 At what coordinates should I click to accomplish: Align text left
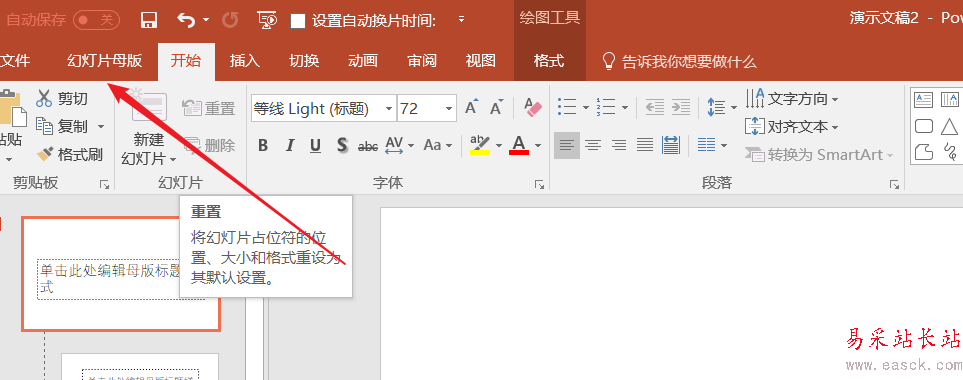567,145
